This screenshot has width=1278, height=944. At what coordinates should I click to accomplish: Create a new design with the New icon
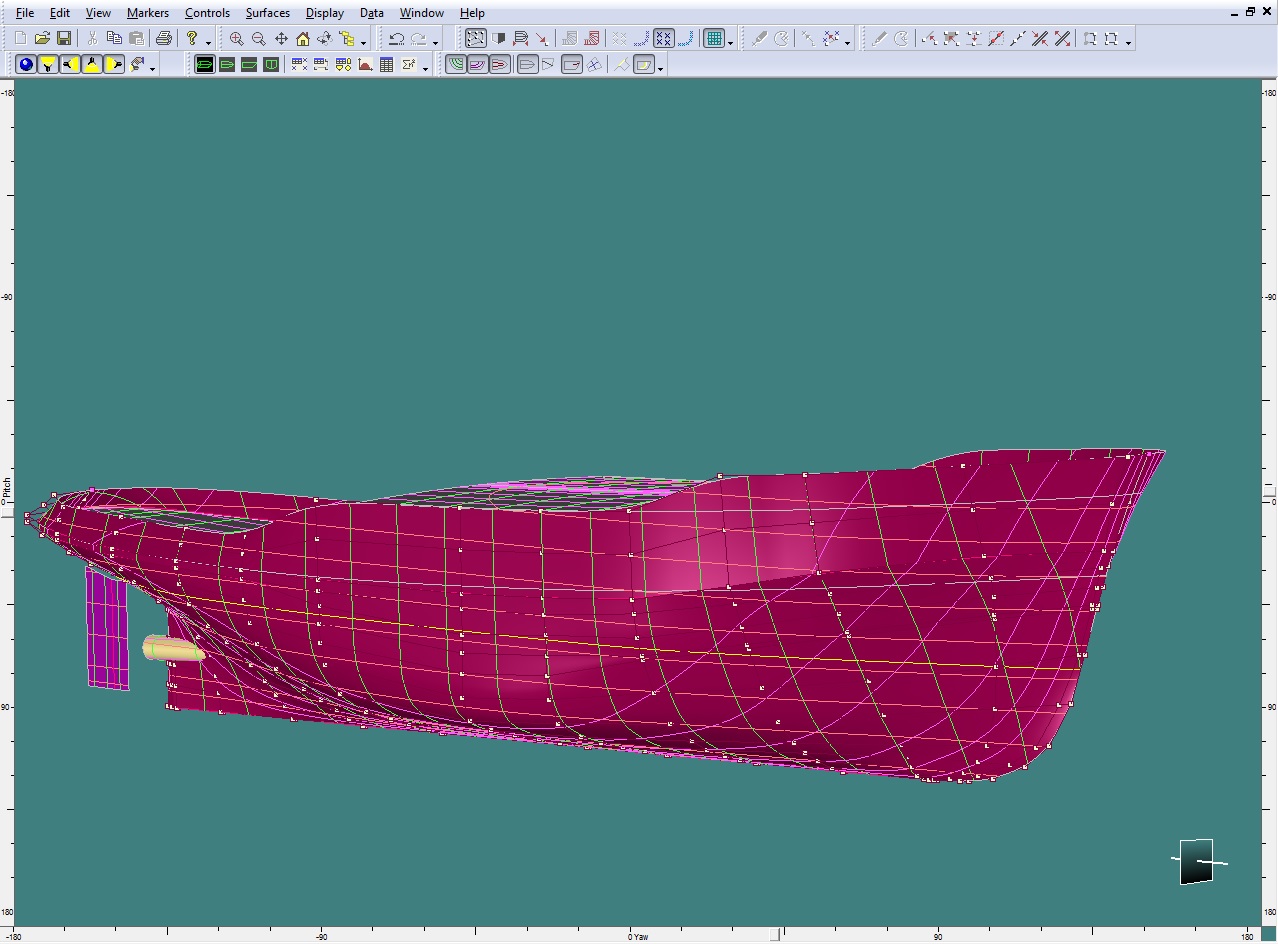click(x=20, y=39)
